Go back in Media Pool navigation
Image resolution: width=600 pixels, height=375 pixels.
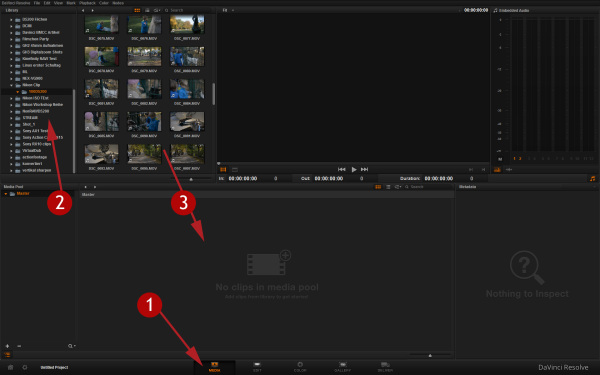point(85,187)
